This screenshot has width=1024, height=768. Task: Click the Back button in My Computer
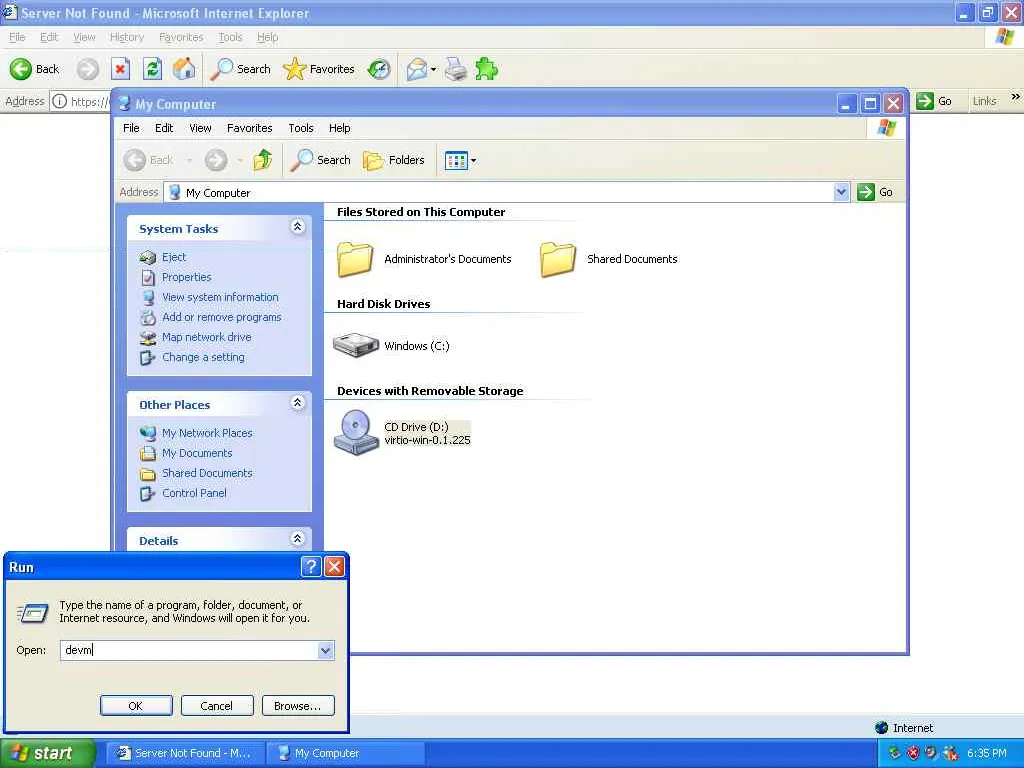point(149,160)
